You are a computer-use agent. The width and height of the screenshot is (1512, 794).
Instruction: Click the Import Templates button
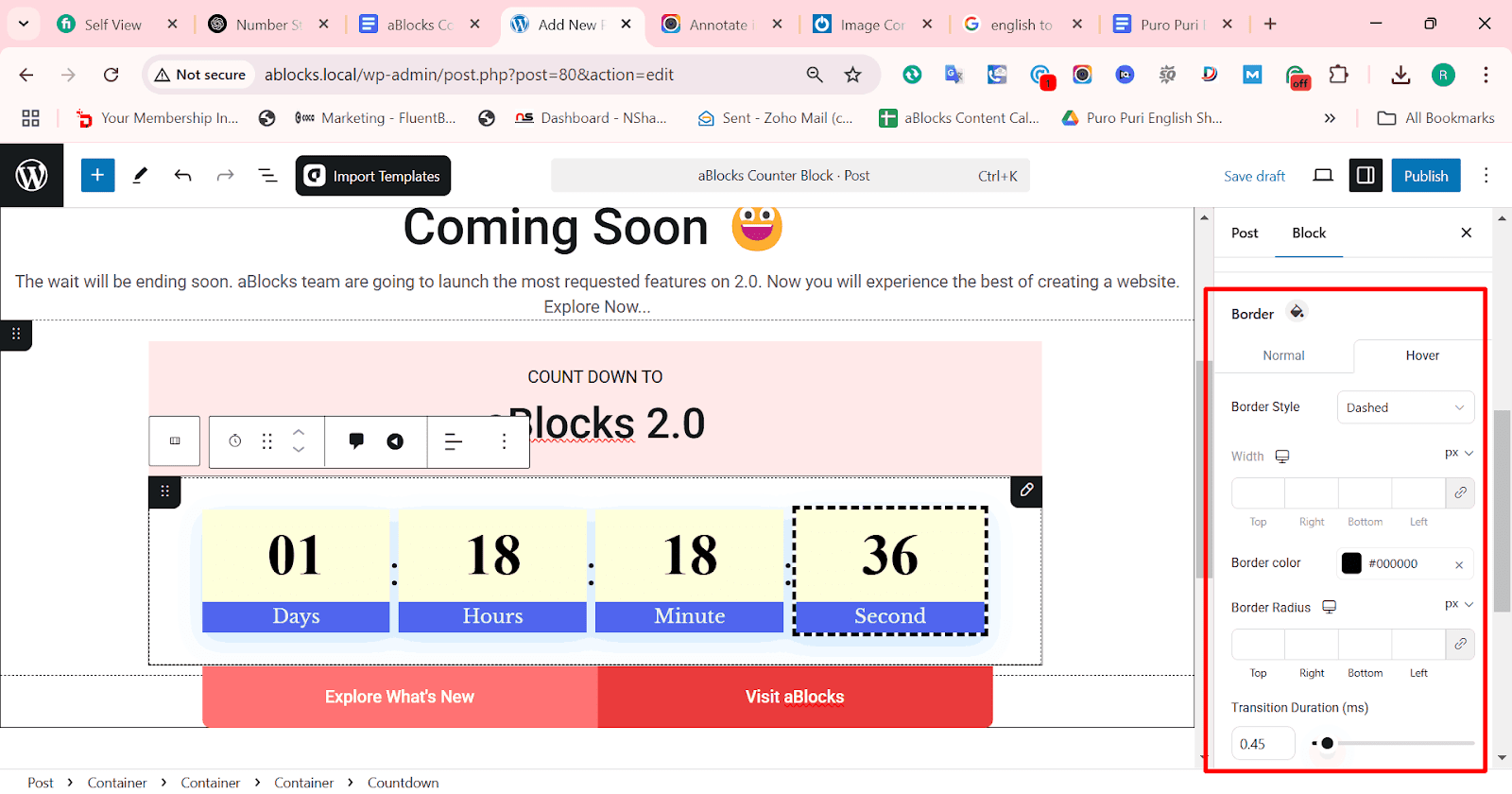[x=372, y=176]
